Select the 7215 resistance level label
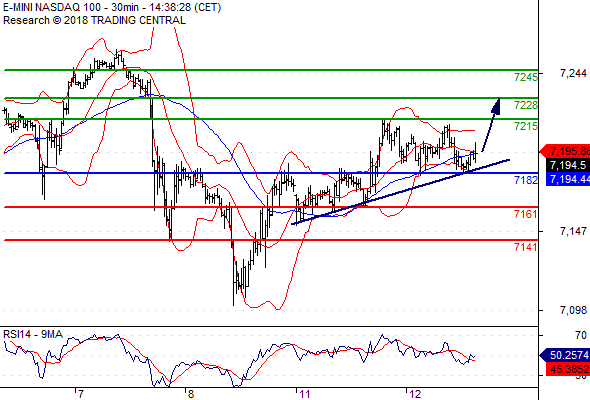The height and width of the screenshot is (400, 590). (x=526, y=126)
